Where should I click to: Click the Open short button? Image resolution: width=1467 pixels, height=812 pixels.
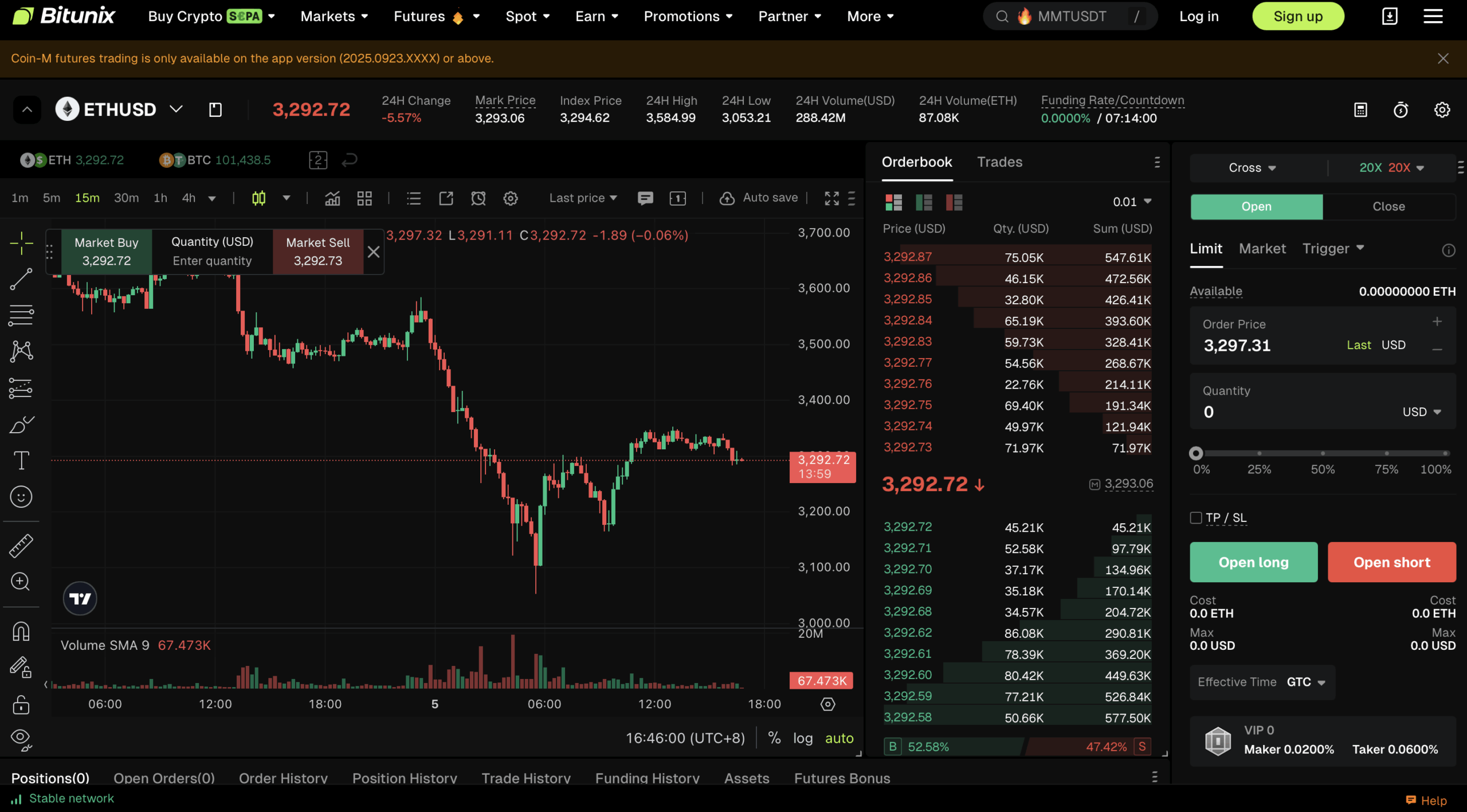click(x=1391, y=562)
